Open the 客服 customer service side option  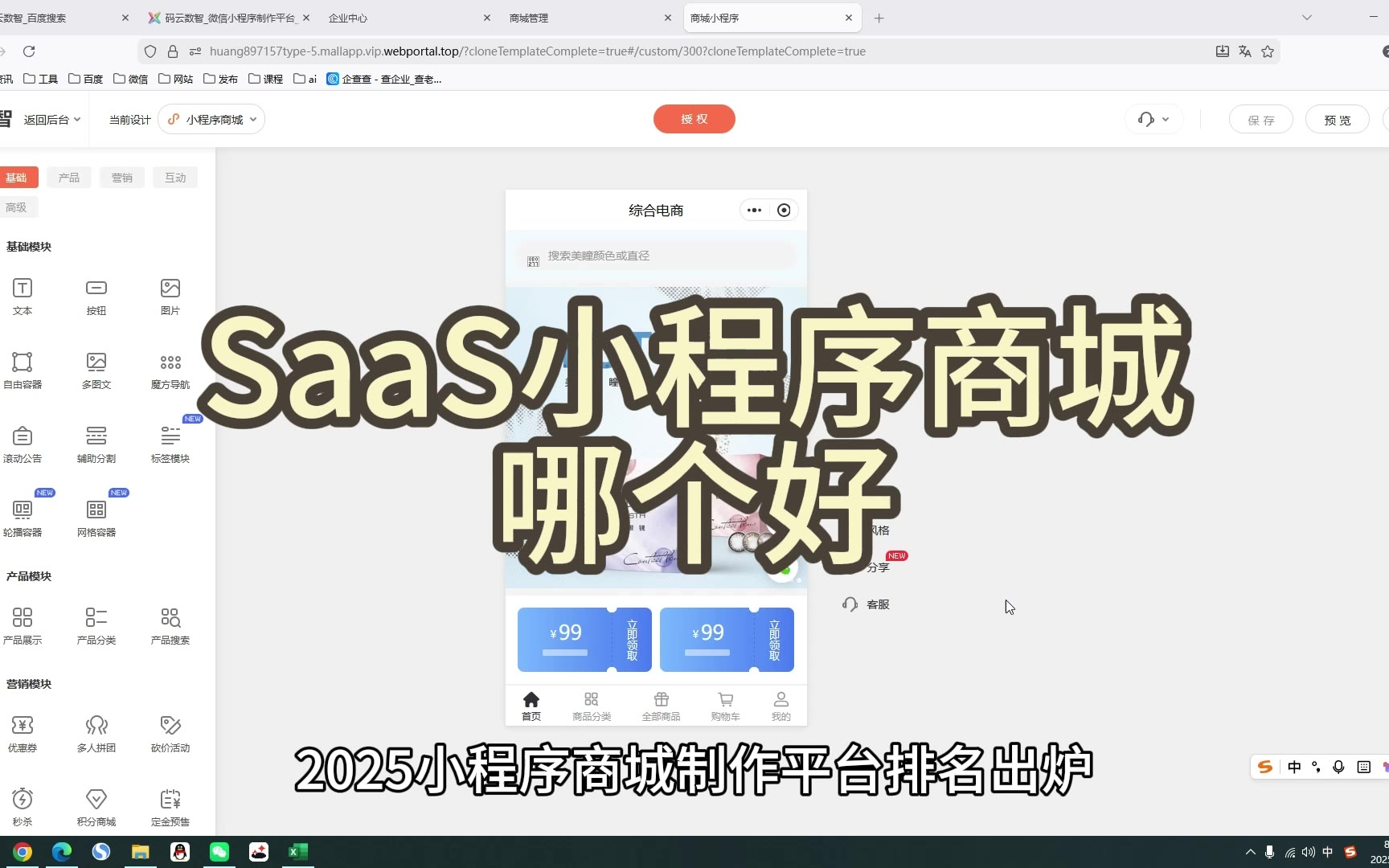tap(866, 604)
